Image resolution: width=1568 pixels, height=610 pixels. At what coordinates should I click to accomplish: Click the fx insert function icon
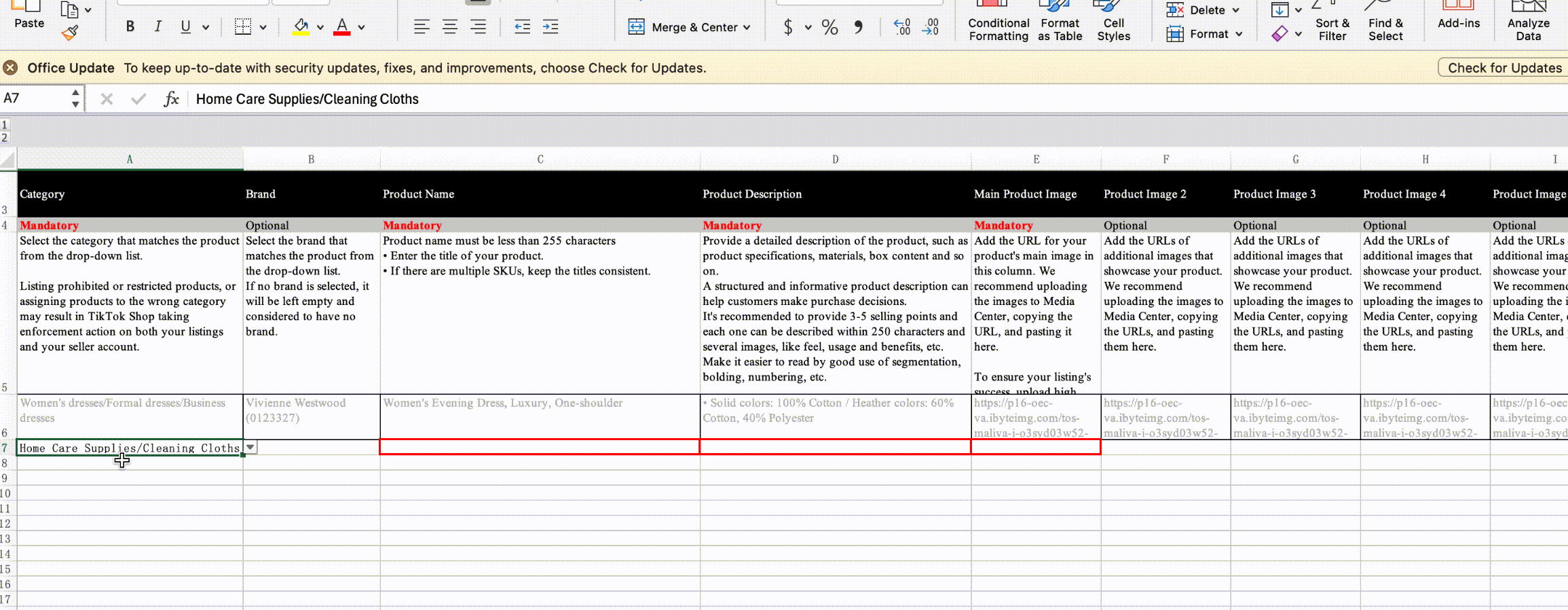click(171, 99)
